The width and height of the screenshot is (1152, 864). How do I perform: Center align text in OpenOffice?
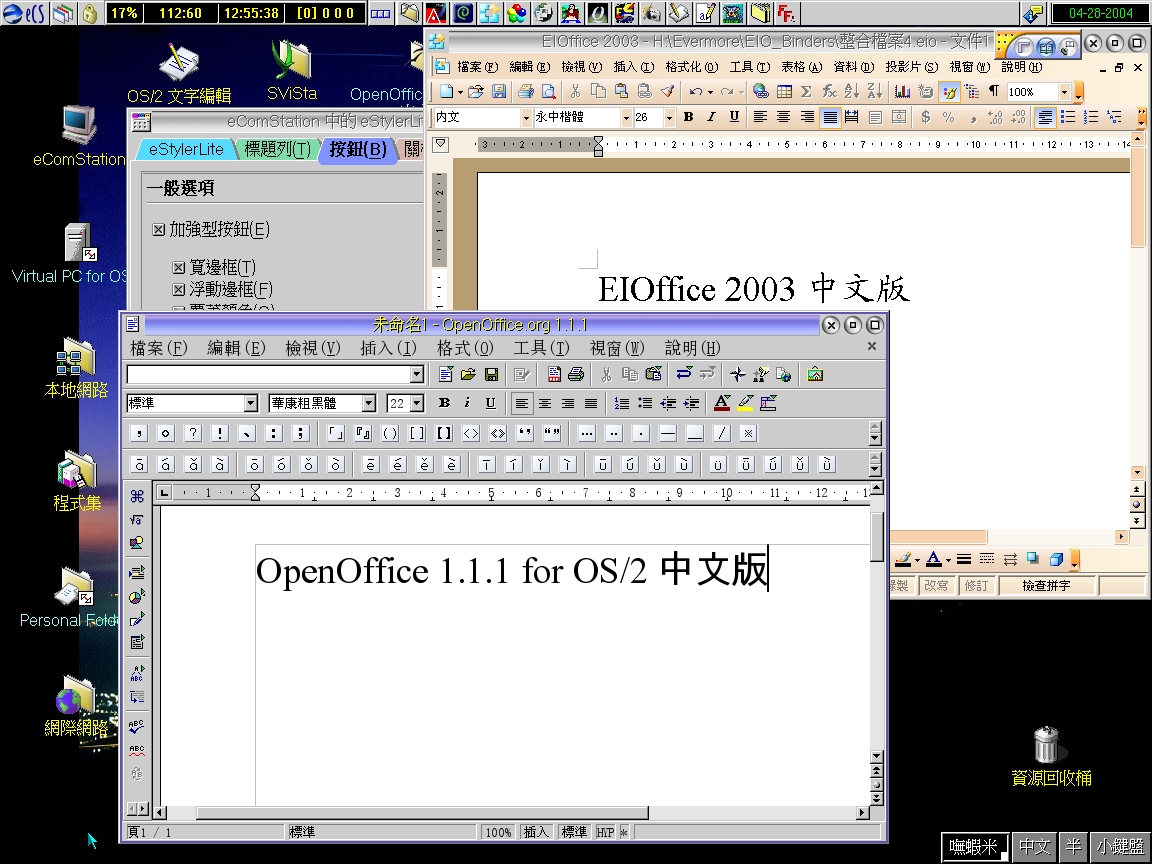tap(544, 403)
